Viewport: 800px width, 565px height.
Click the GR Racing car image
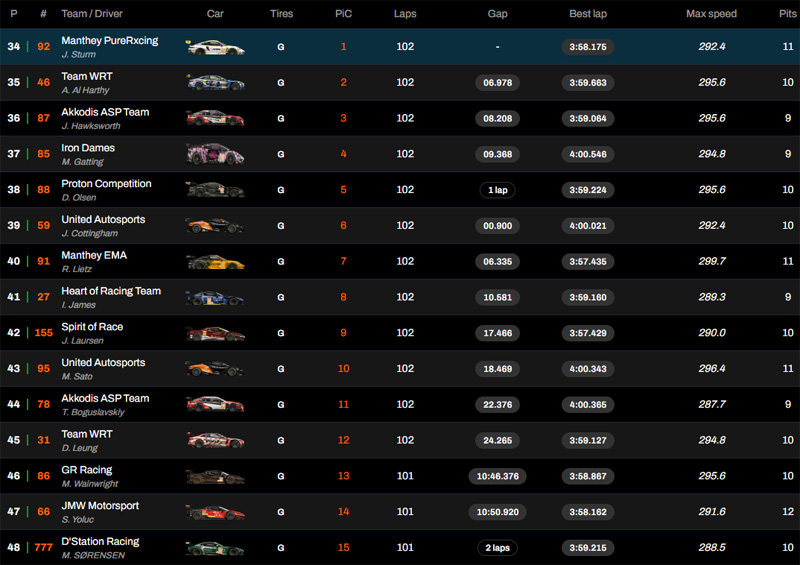[215, 477]
